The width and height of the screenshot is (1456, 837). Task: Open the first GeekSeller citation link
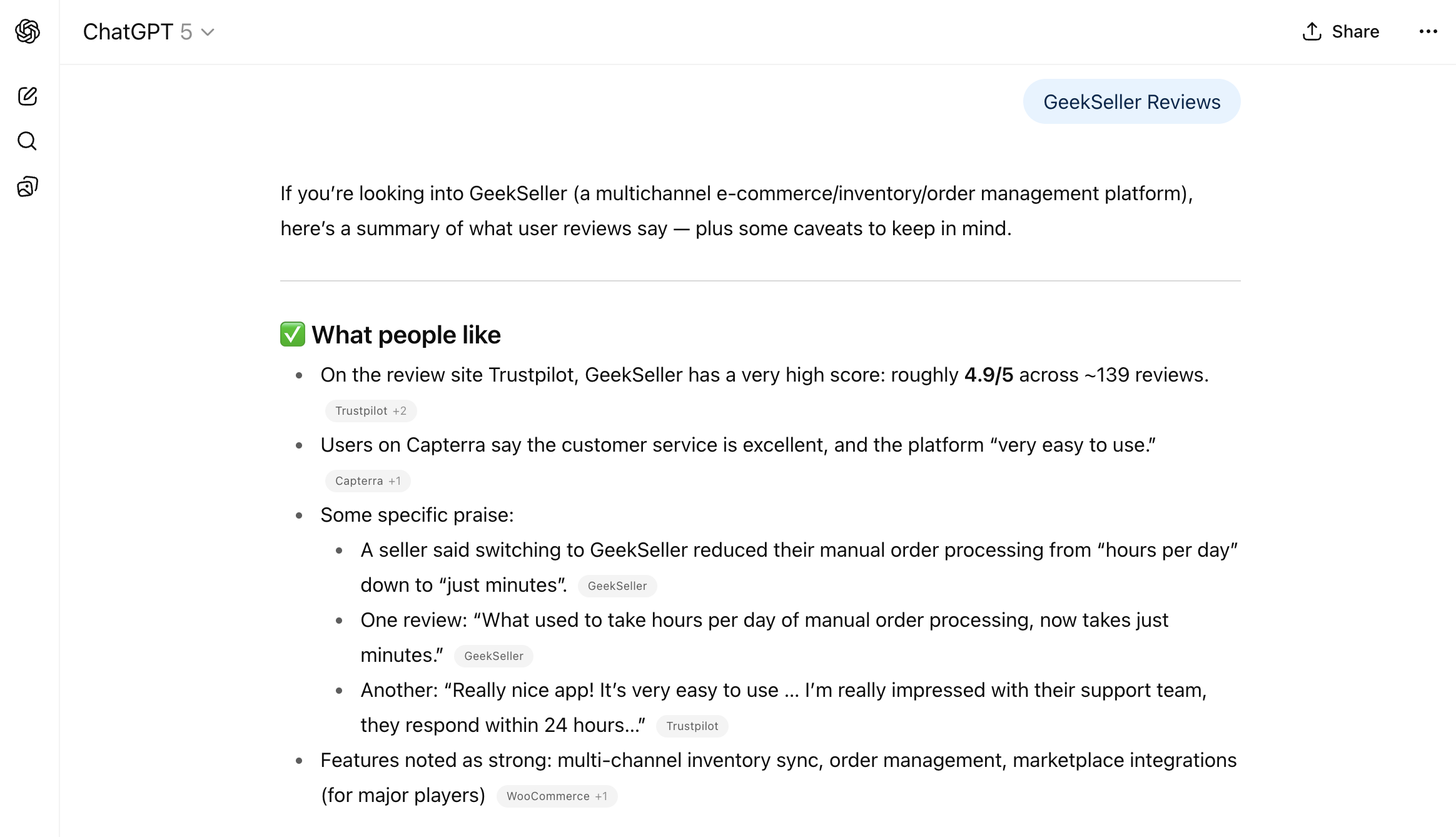point(617,586)
